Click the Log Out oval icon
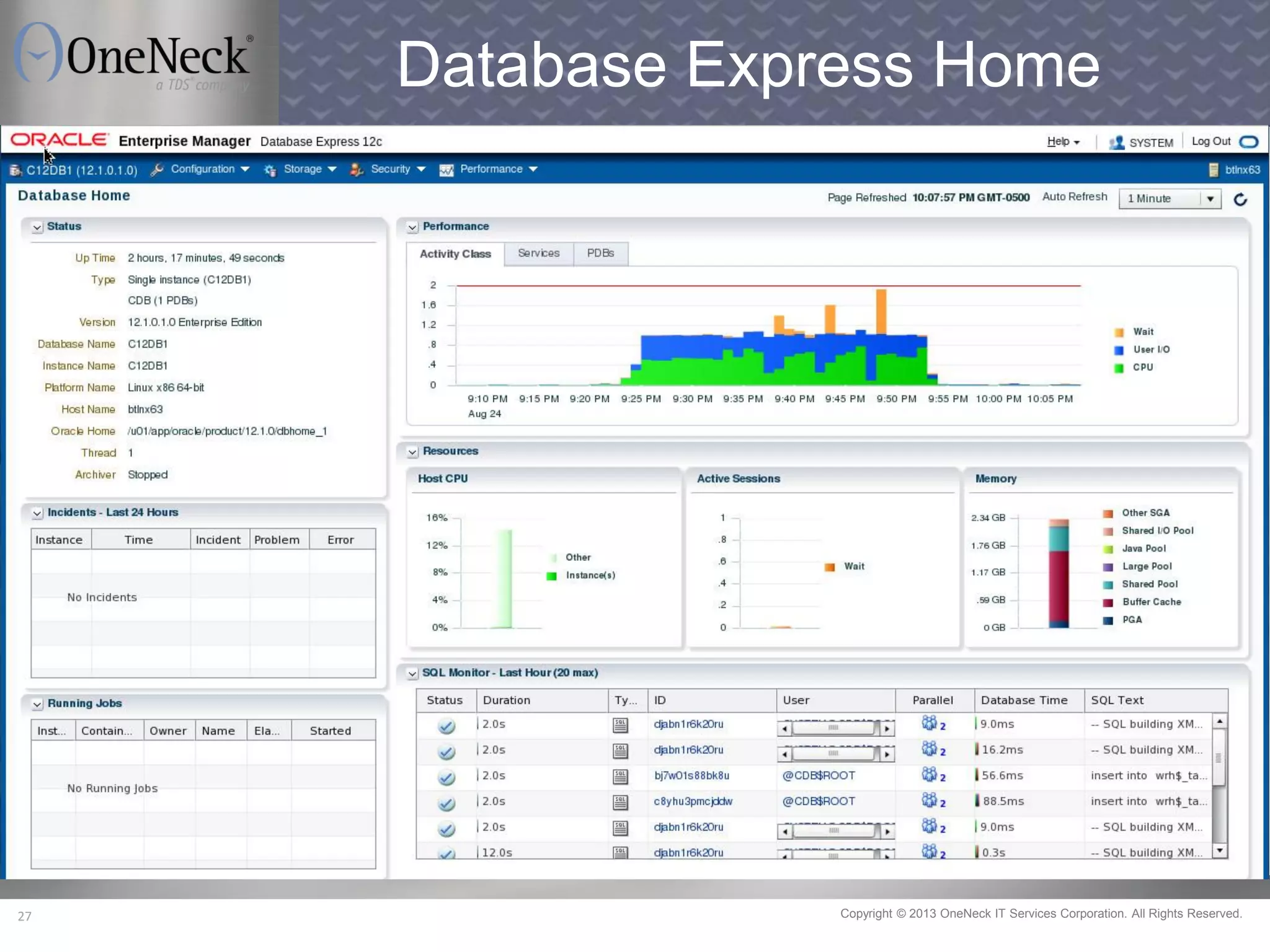The image size is (1270, 952). (1248, 142)
